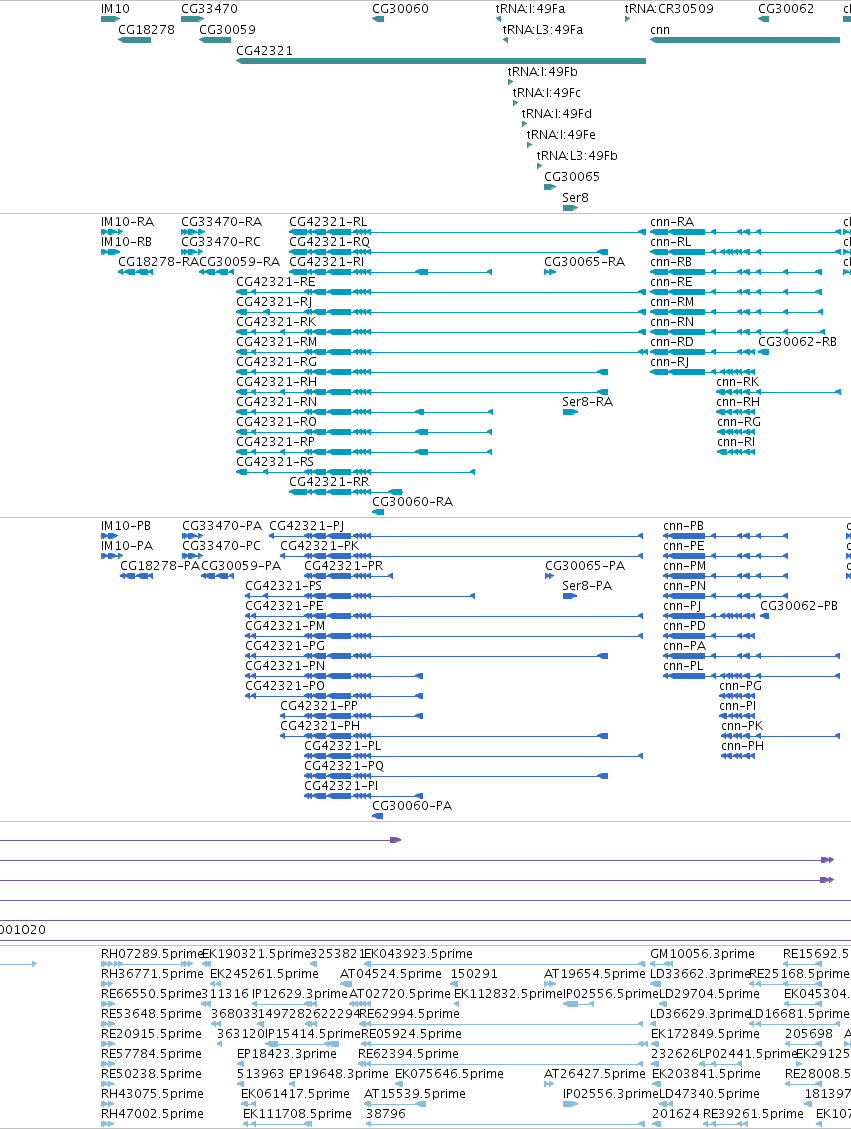Screen dimensions: 851x1129
Task: Select the long CG42321 gene bar
Action: coord(441,61)
